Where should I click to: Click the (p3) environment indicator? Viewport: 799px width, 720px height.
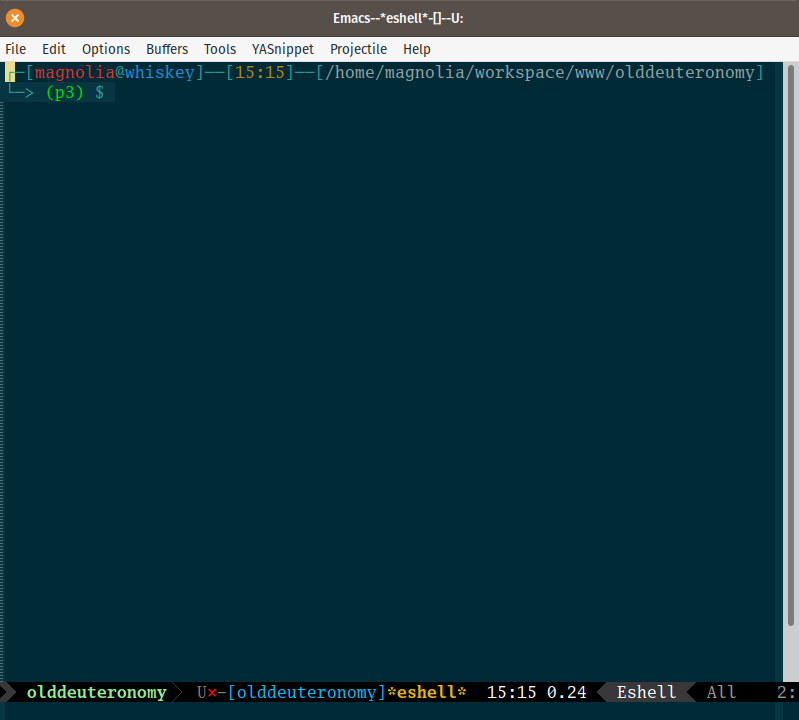coord(65,93)
